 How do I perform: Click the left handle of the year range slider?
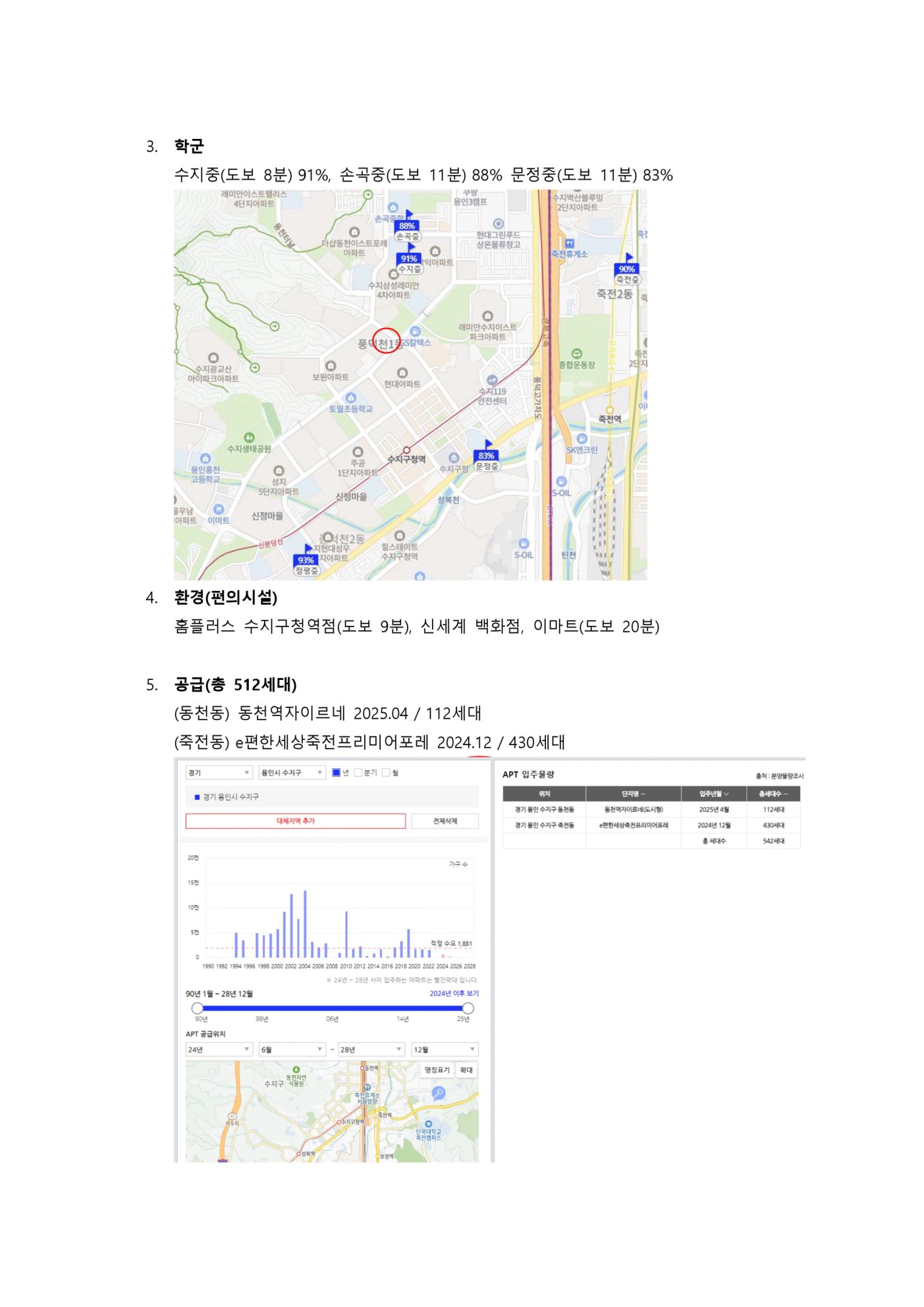coord(197,1009)
